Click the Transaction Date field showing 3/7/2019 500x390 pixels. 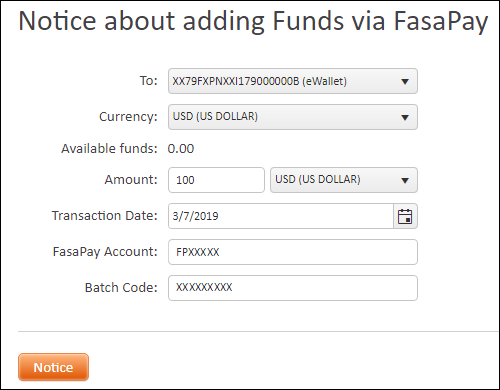[x=281, y=216]
